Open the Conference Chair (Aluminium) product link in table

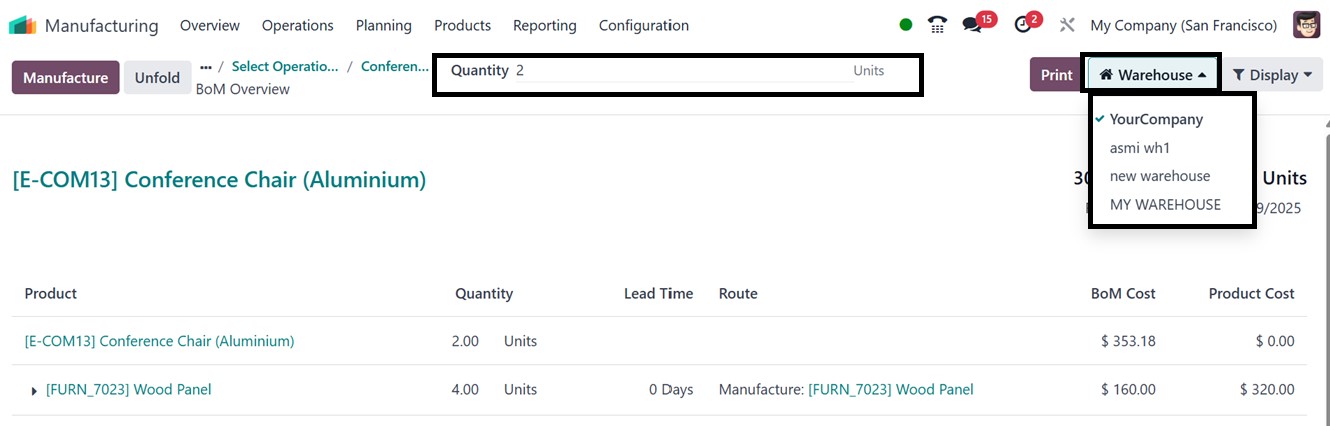(x=159, y=341)
